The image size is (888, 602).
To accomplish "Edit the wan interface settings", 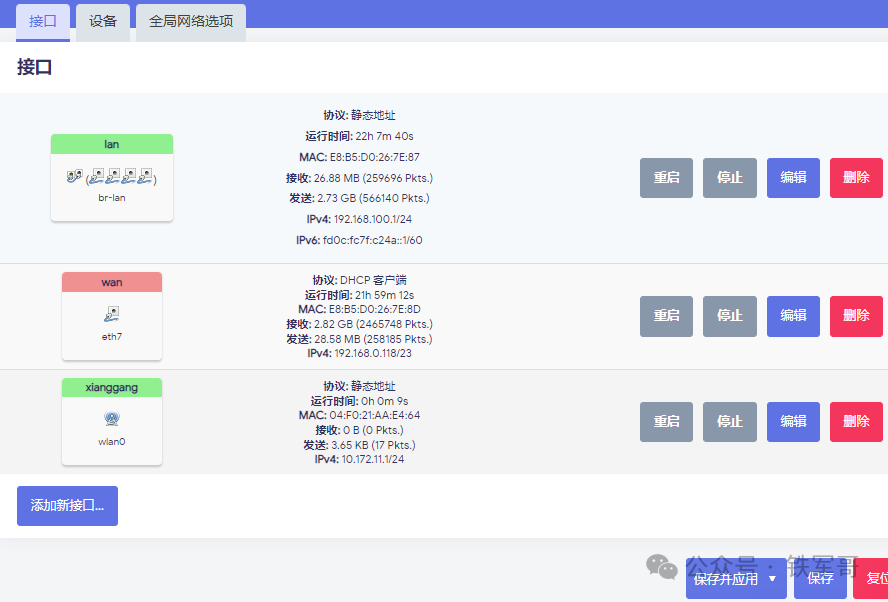I will click(x=793, y=316).
